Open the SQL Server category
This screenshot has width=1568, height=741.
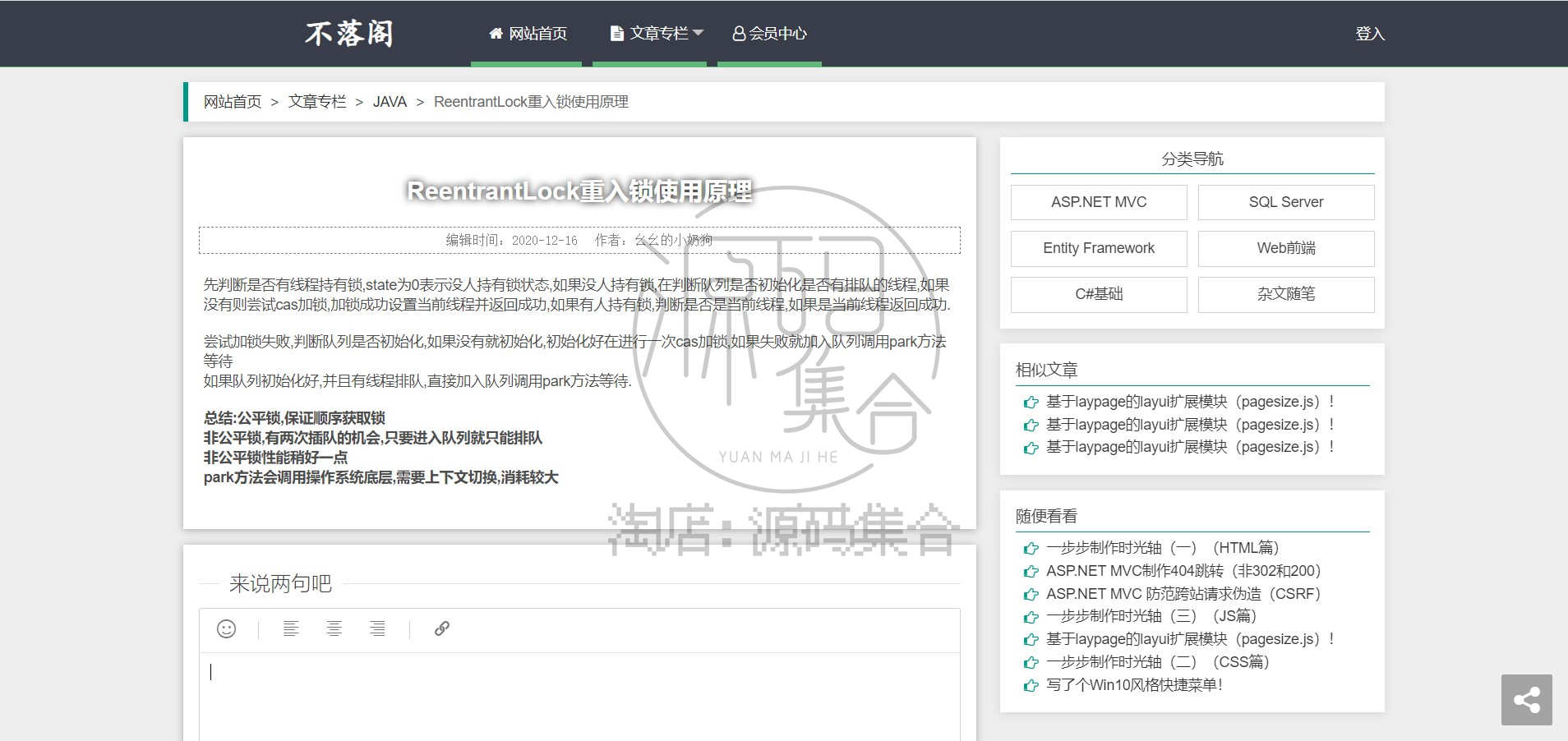click(1286, 202)
